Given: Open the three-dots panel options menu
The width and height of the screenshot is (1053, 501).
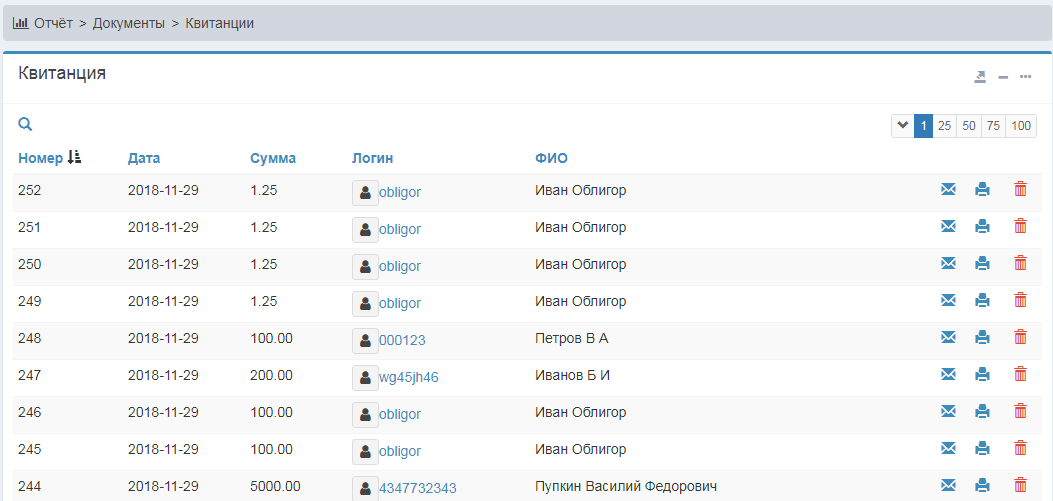Looking at the screenshot, I should (x=1025, y=77).
